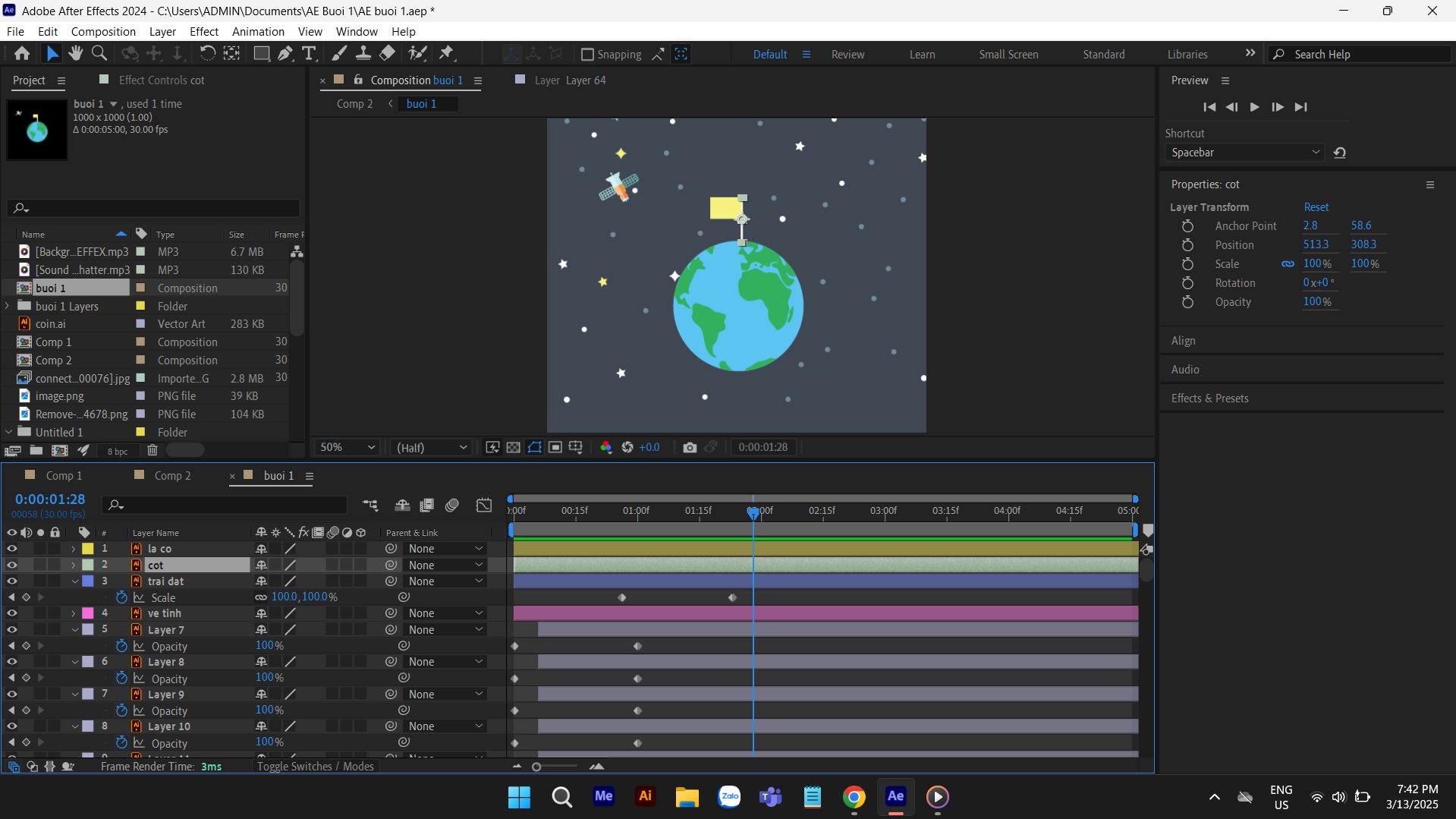Viewport: 1456px width, 819px height.
Task: Open the Spacebar shortcut dropdown
Action: click(x=1244, y=153)
